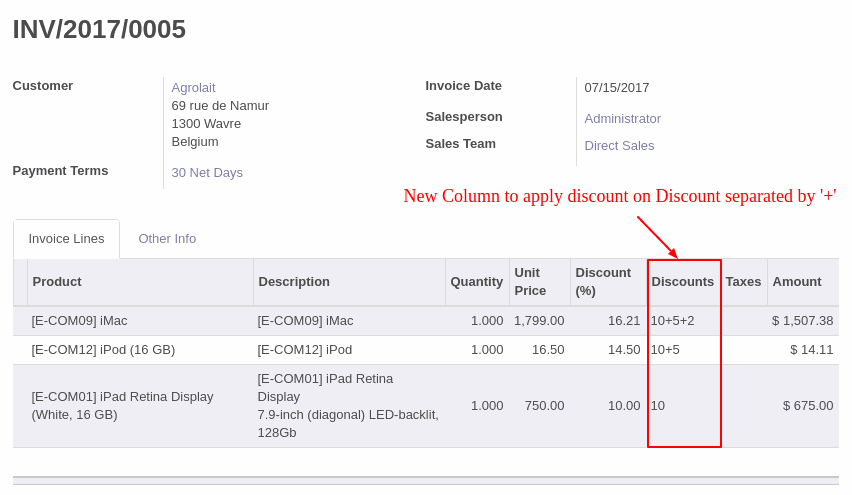Click the Discount (%) column header
This screenshot has height=495, width=852.
(x=603, y=281)
